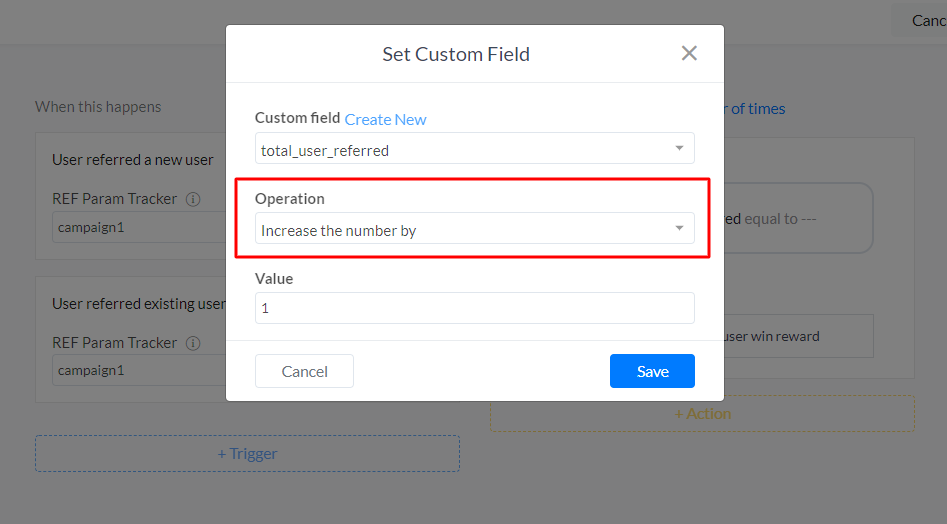Expand the Operation dropdown arrow
The height and width of the screenshot is (524, 947).
click(x=679, y=229)
